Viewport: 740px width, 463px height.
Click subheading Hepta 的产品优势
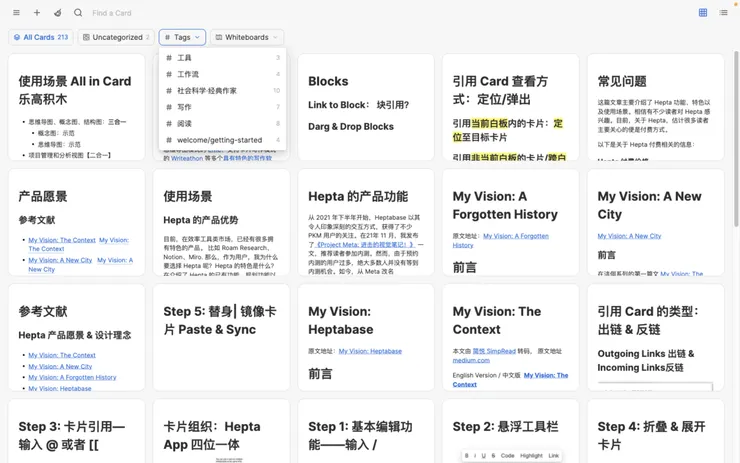(201, 220)
